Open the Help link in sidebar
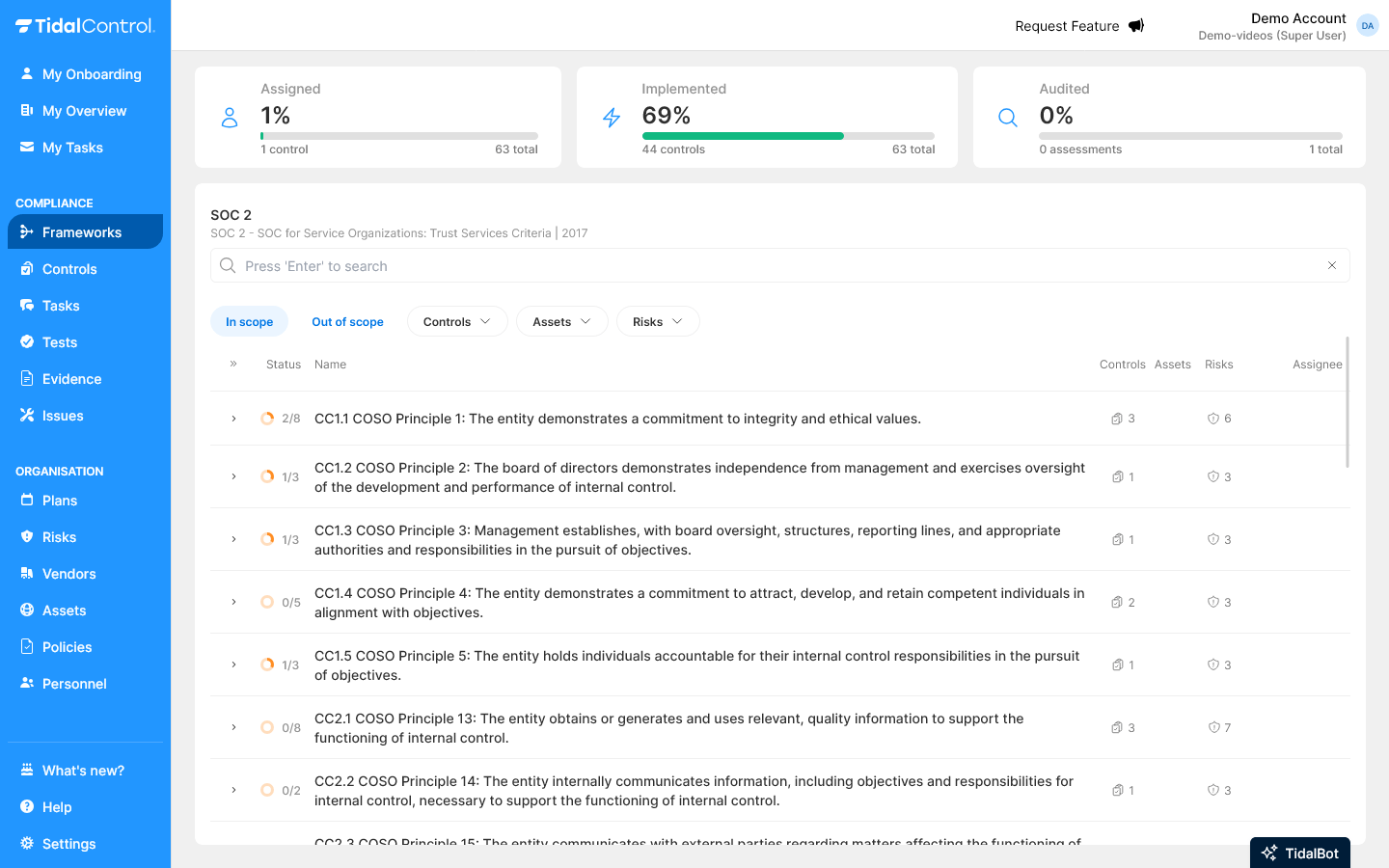Viewport: 1389px width, 868px height. click(57, 806)
